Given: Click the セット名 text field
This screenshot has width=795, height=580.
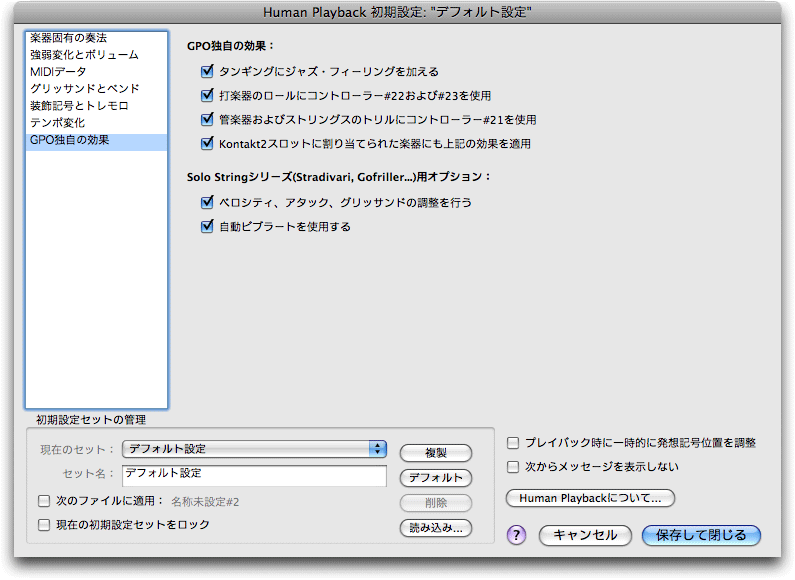Looking at the screenshot, I should click(255, 476).
